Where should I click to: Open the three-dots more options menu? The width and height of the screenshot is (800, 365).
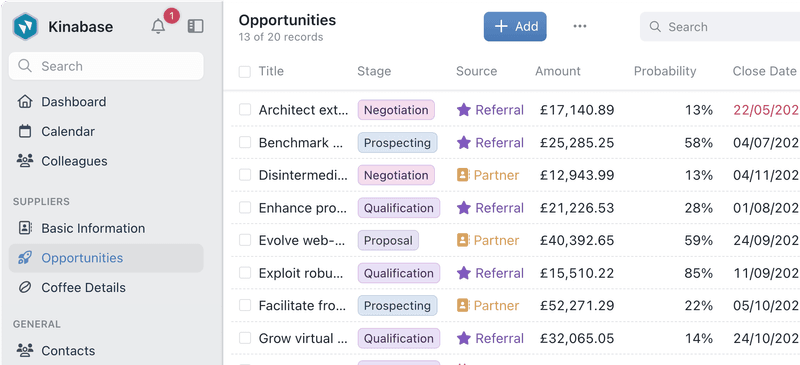(x=580, y=27)
